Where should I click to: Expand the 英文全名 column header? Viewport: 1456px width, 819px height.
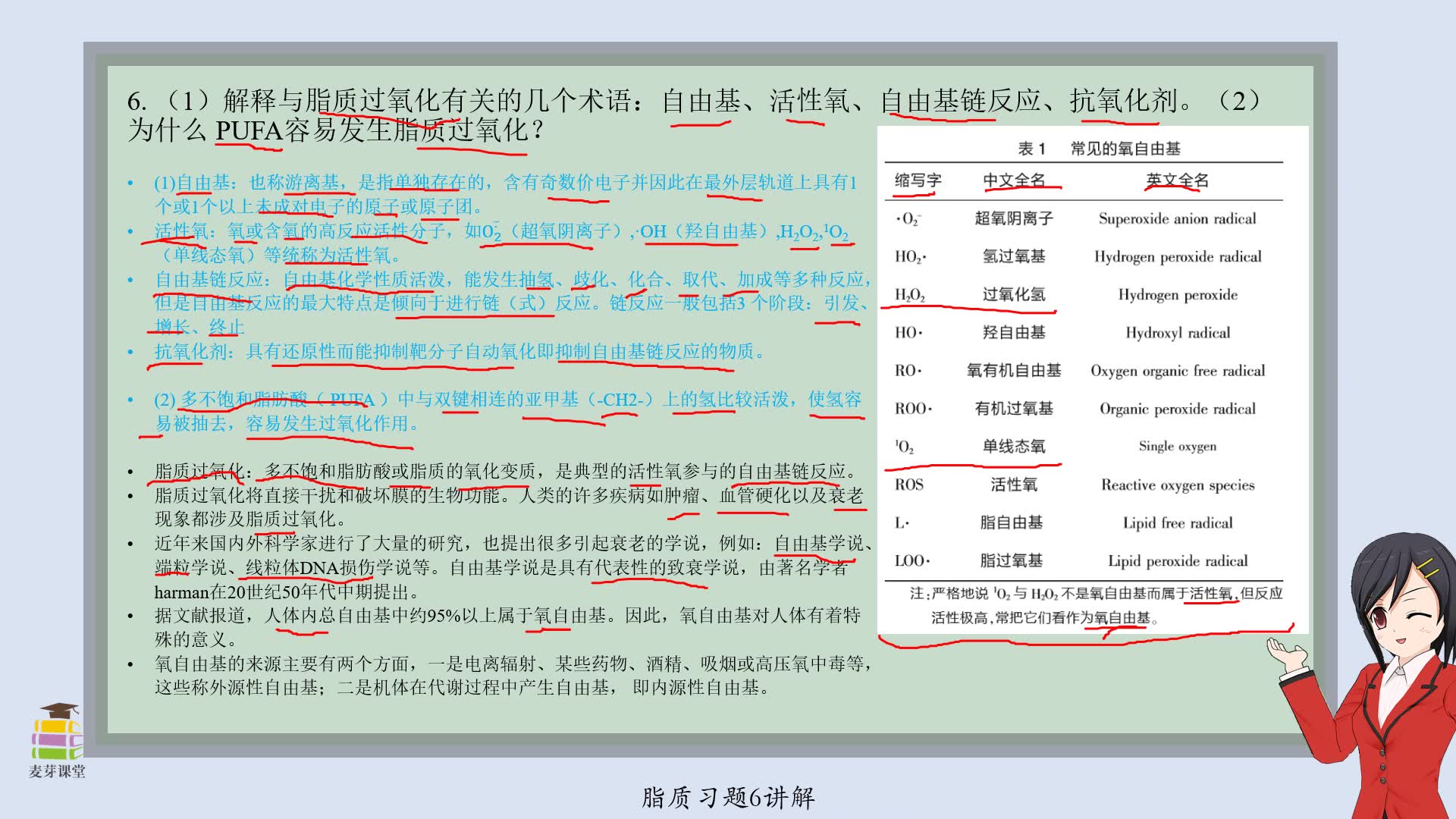click(x=1178, y=180)
